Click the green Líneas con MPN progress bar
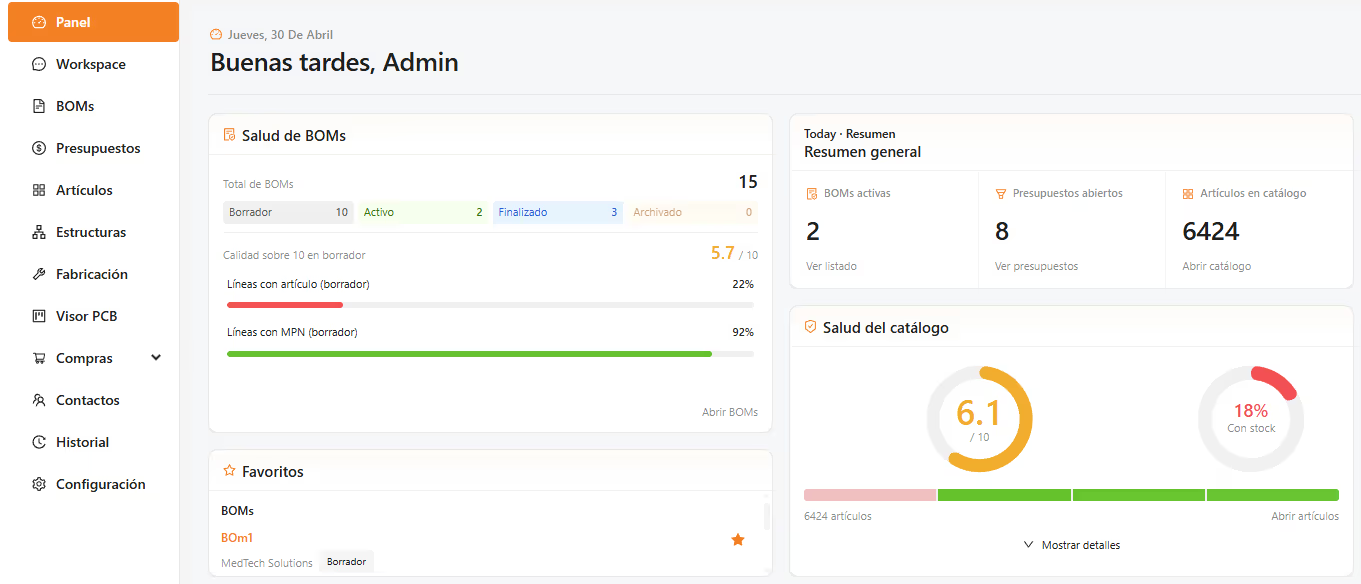Viewport: 1361px width, 584px height. click(469, 353)
